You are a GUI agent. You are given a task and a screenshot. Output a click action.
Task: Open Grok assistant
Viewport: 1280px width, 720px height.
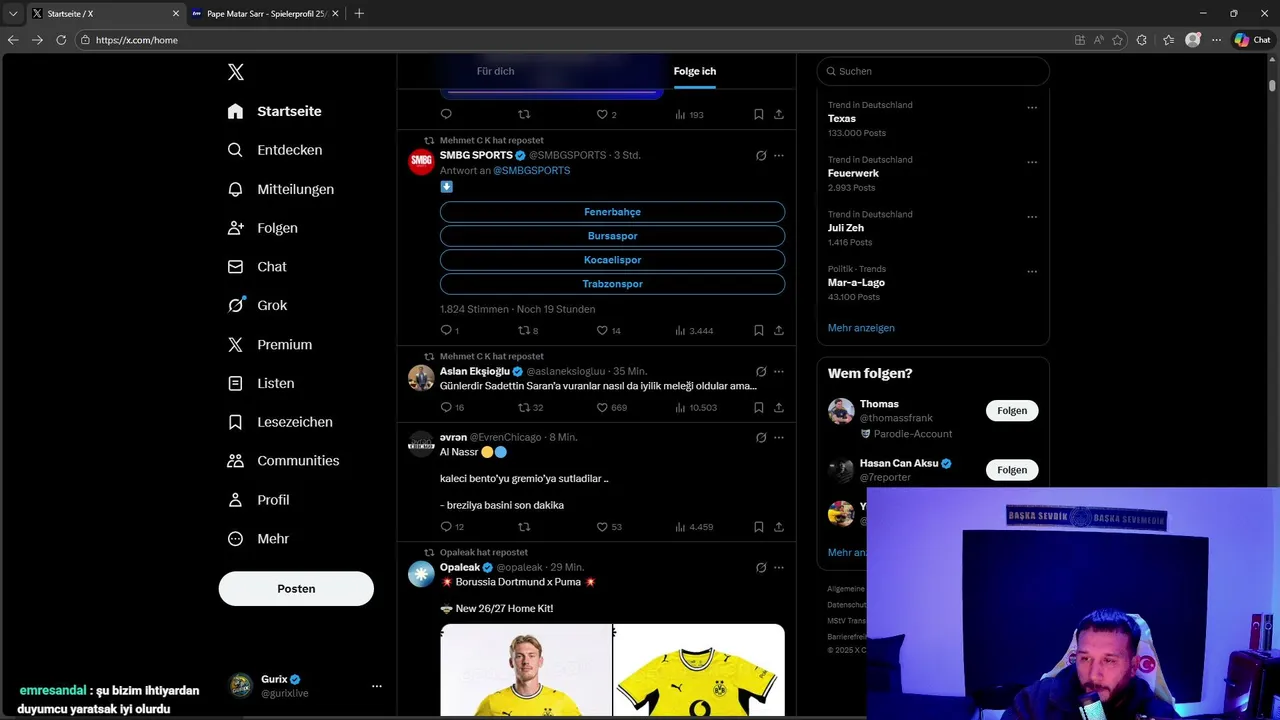[x=257, y=305]
